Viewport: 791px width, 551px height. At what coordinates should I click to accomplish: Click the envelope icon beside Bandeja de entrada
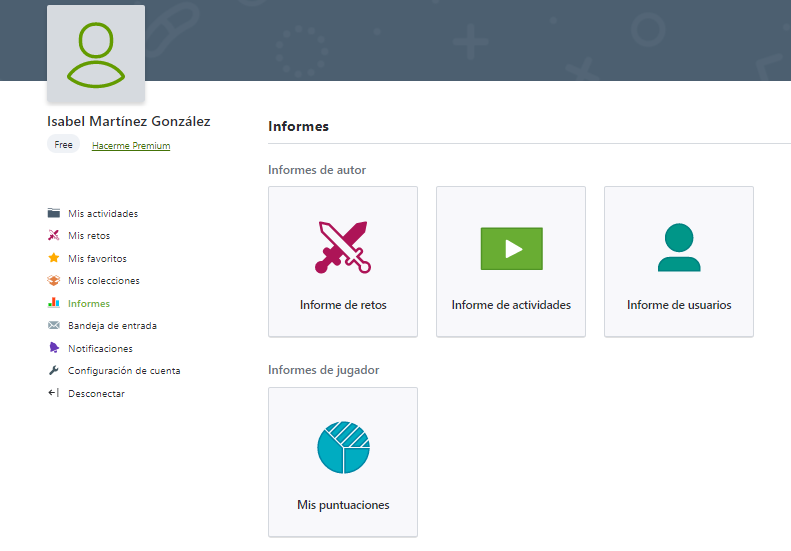pyautogui.click(x=54, y=325)
